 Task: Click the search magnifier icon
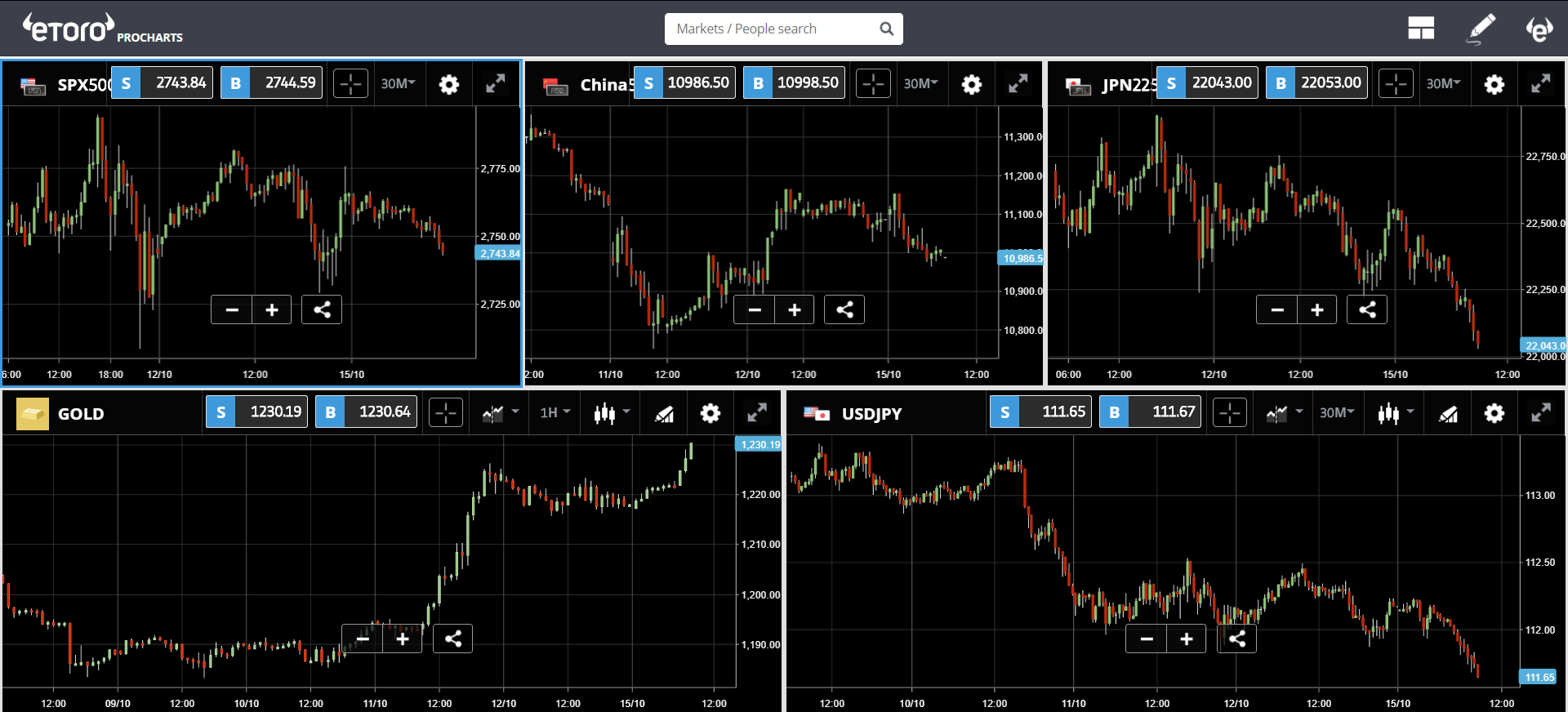(x=886, y=29)
